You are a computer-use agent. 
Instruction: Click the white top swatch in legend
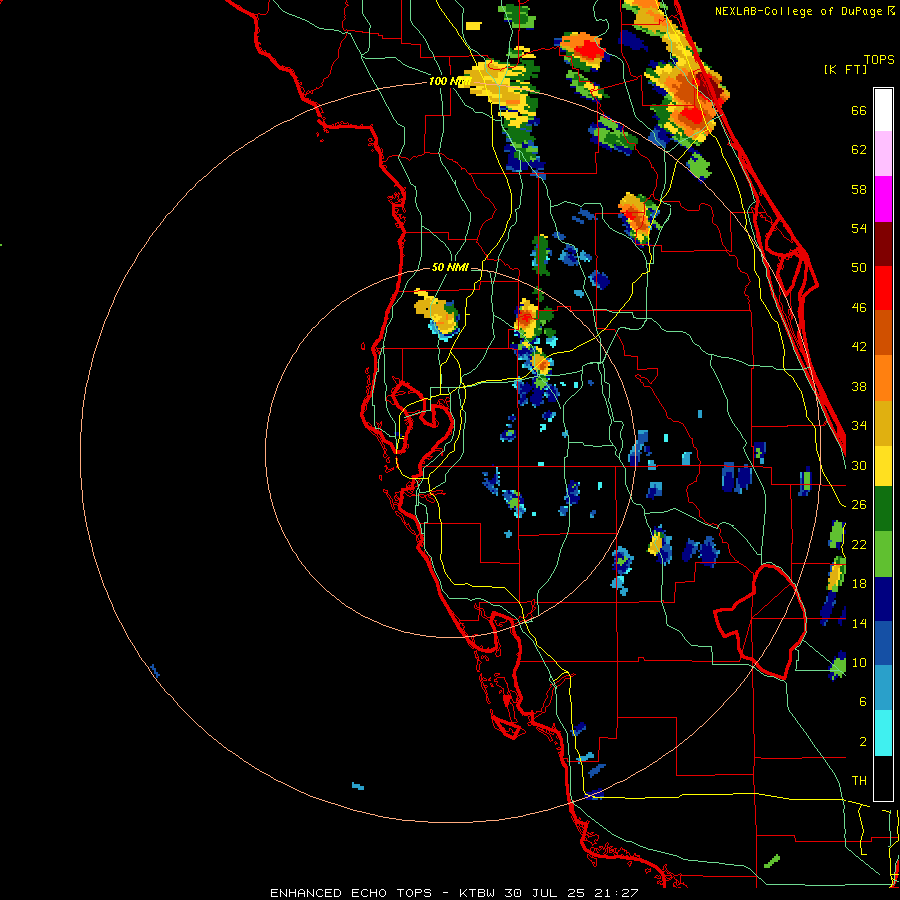point(883,110)
